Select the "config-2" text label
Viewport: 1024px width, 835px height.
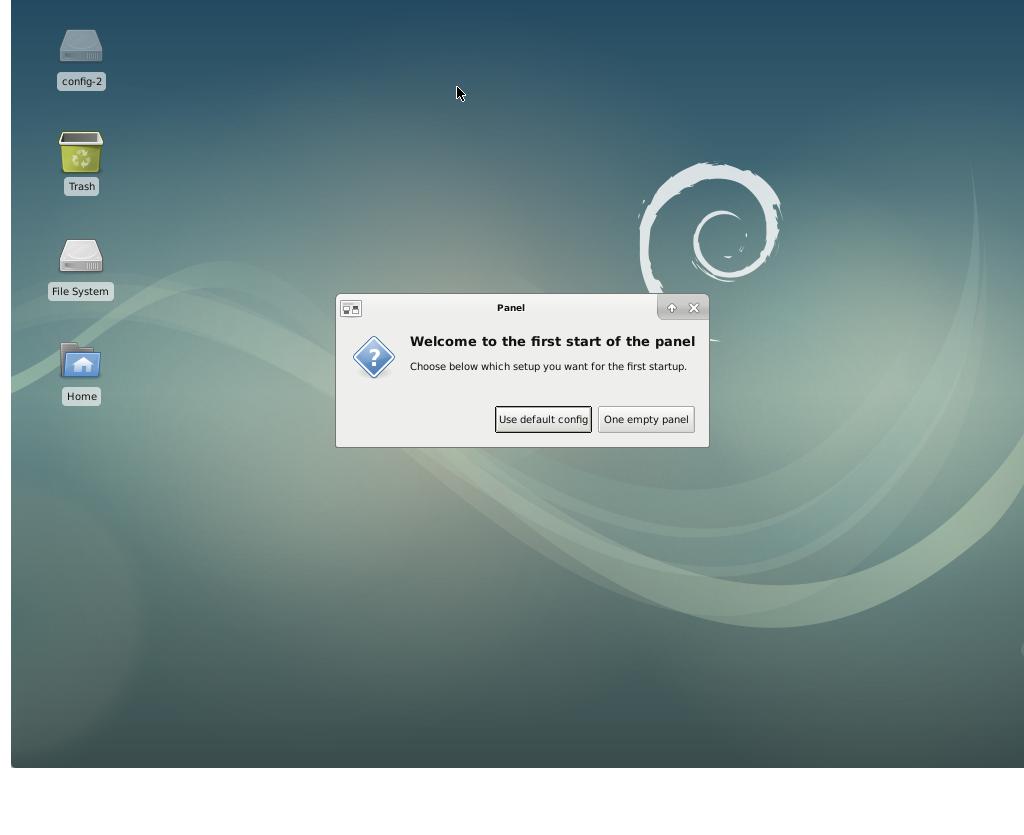tap(81, 82)
